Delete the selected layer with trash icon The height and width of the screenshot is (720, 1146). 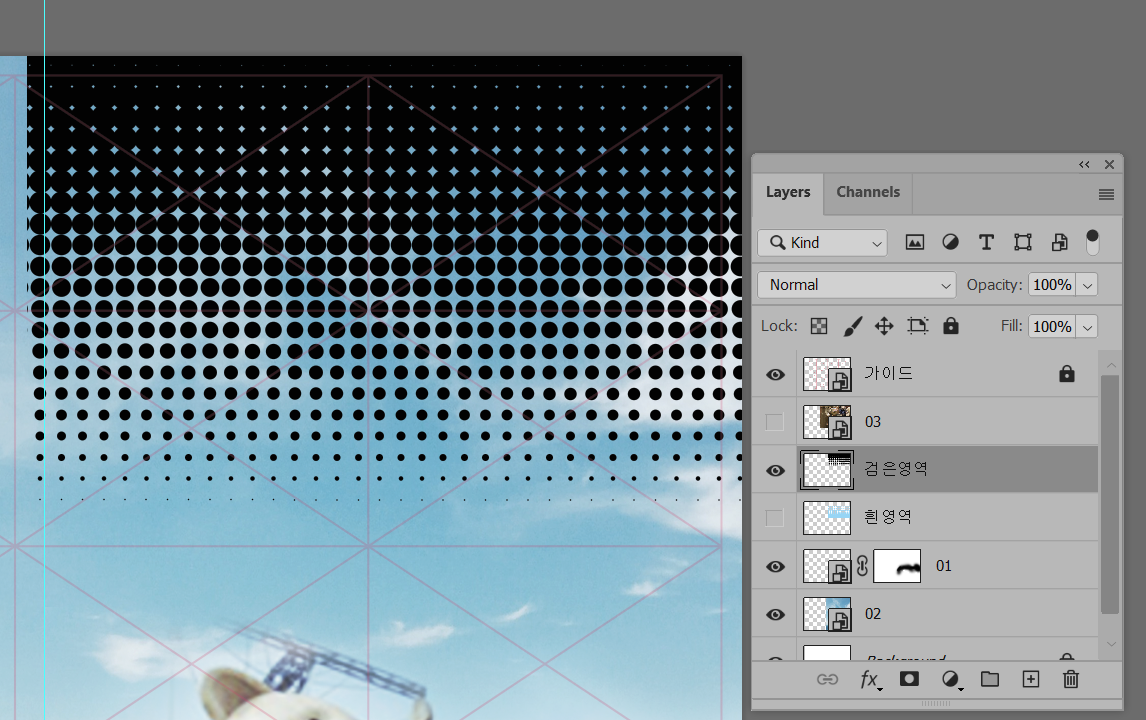coord(1071,679)
